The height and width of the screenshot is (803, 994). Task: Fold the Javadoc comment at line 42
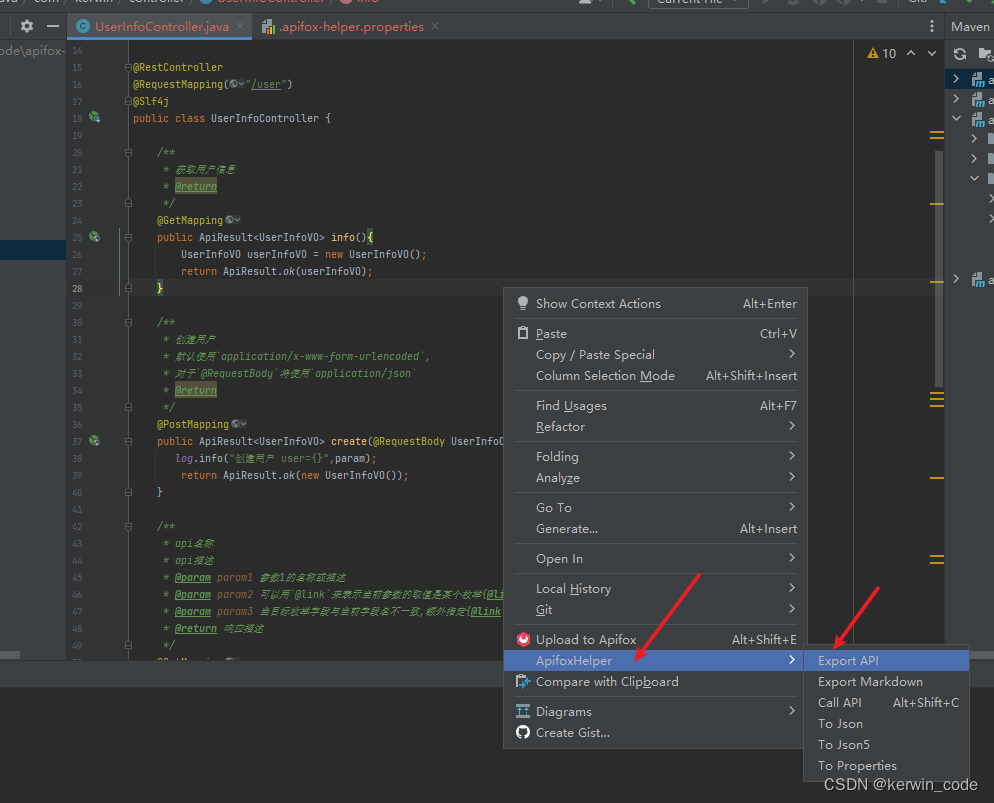tap(128, 526)
